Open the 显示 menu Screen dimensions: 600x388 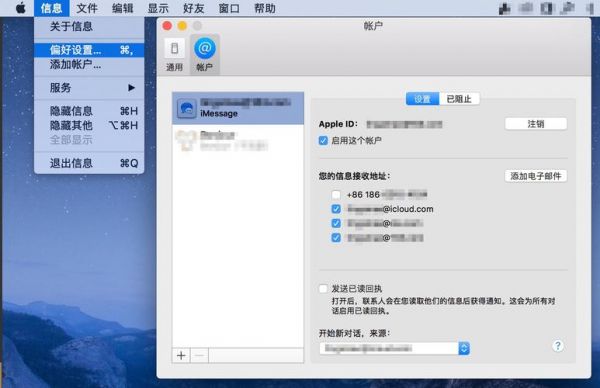[158, 8]
